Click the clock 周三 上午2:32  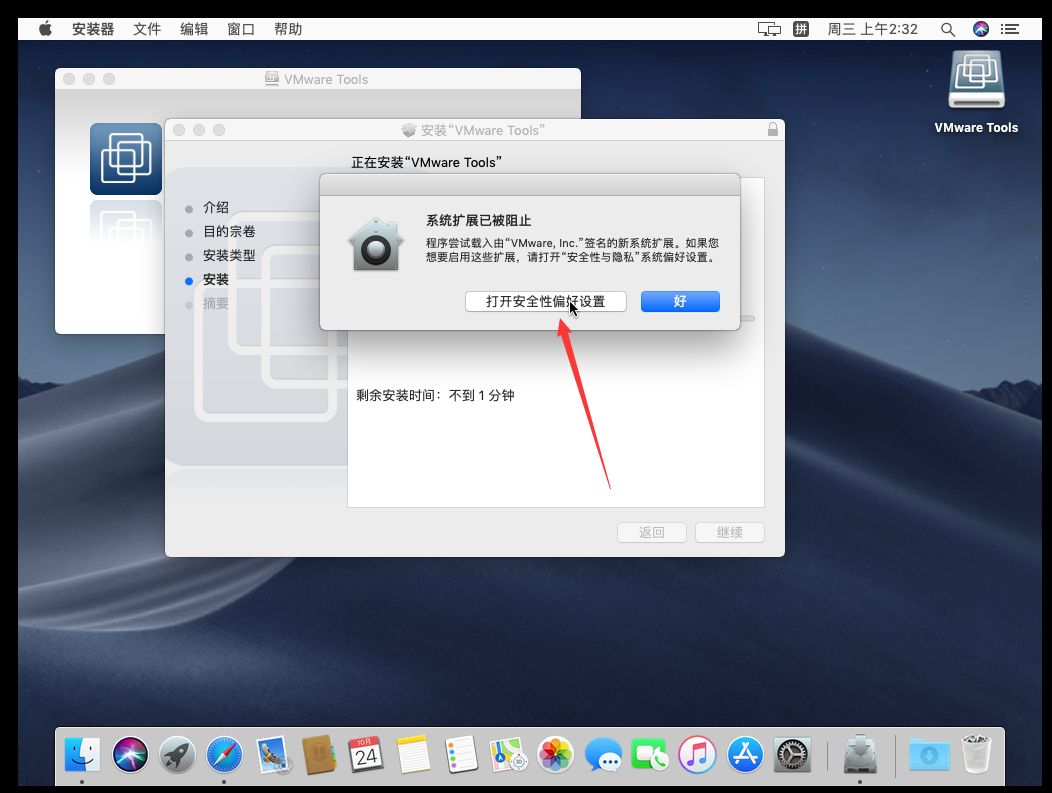coord(872,29)
